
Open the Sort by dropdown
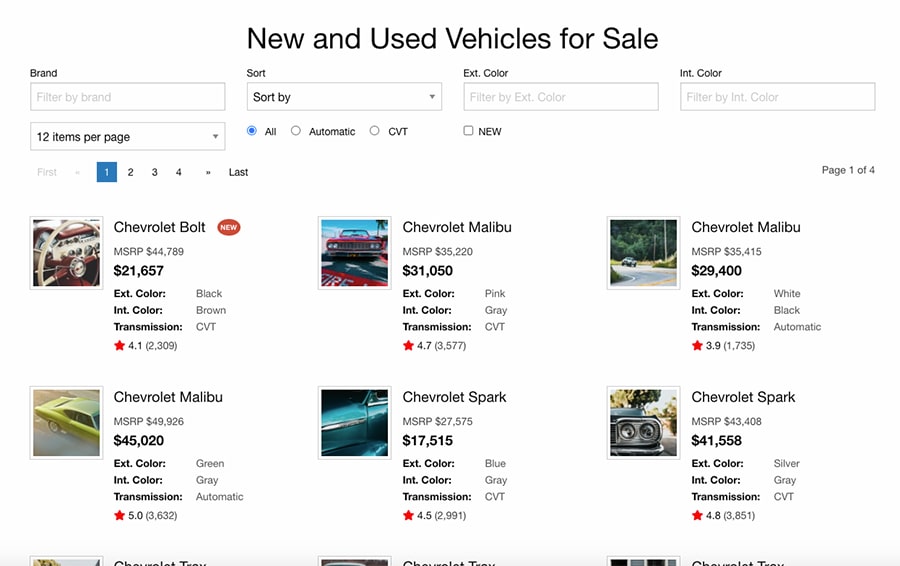344,97
